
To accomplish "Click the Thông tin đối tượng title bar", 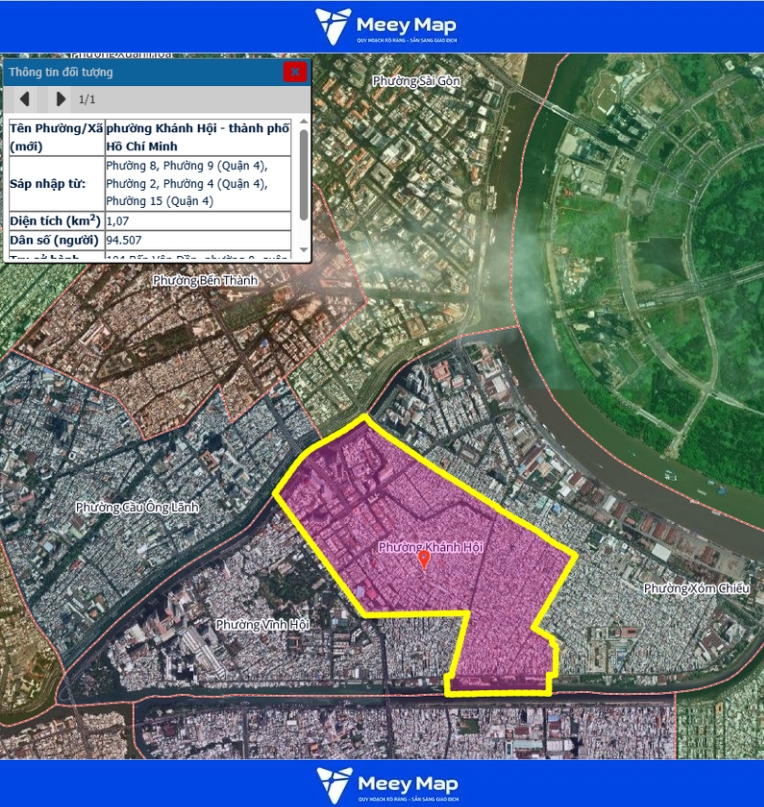I will tap(140, 72).
